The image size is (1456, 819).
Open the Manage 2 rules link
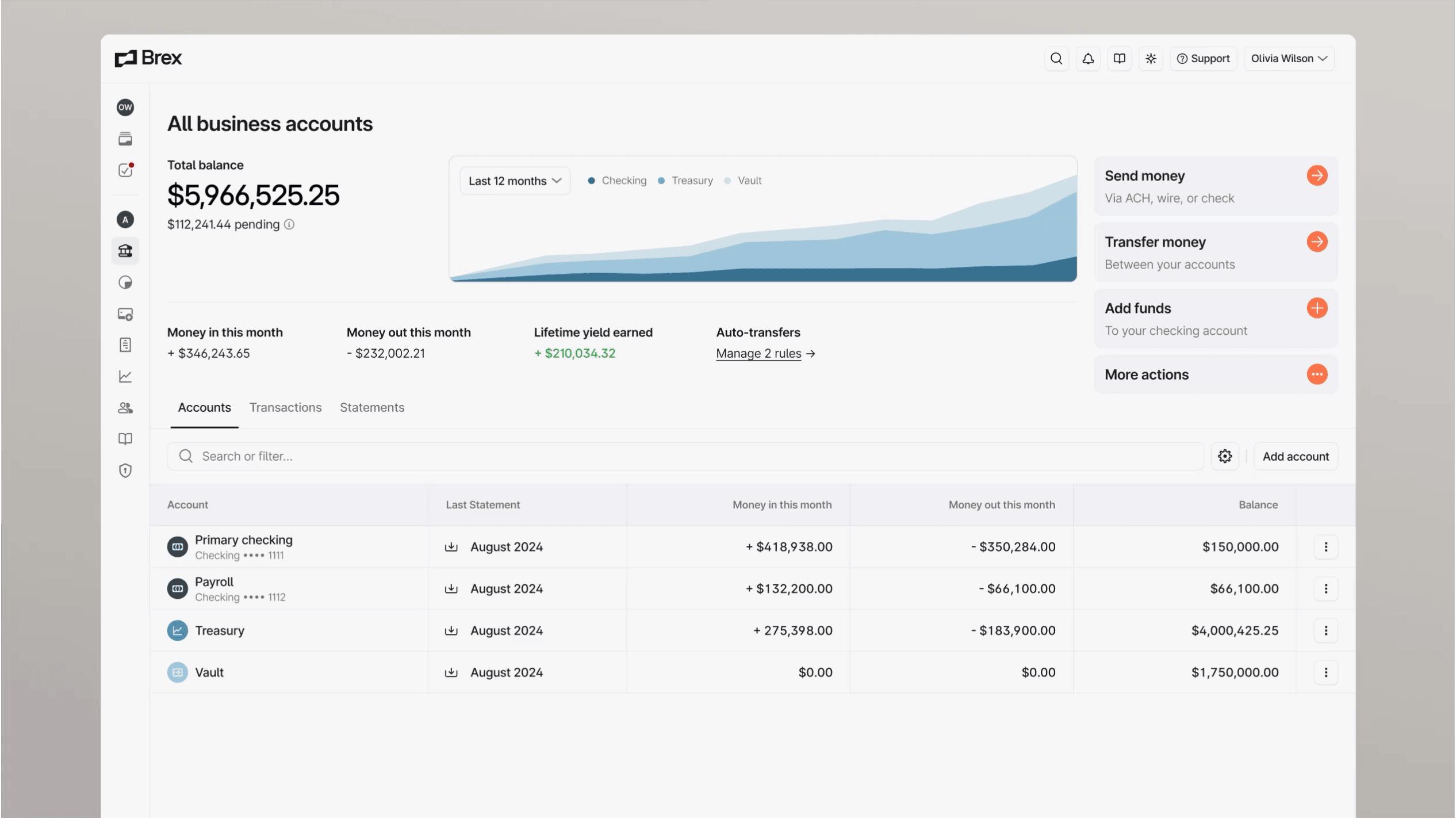(758, 353)
